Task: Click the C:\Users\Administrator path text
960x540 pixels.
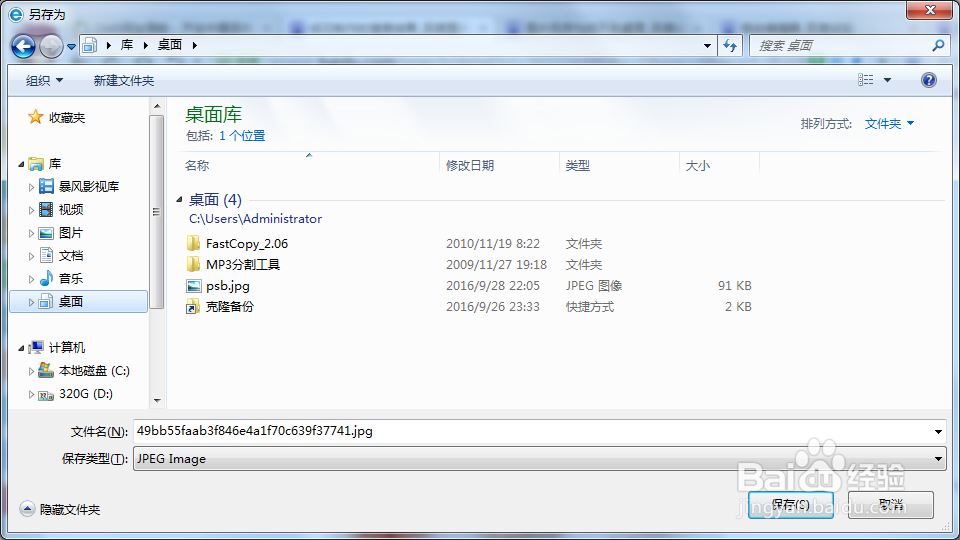Action: (x=255, y=219)
